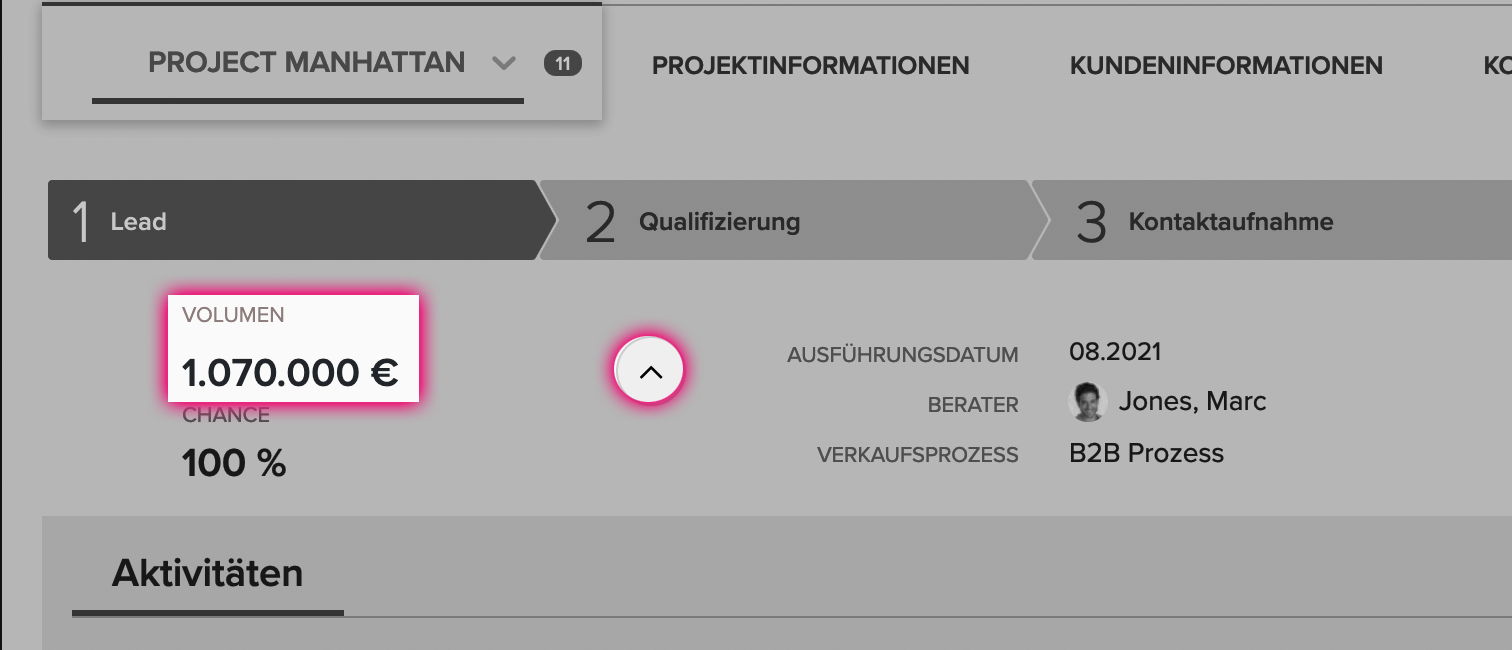
Task: Collapse the details with the round chevron-up button
Action: click(650, 371)
